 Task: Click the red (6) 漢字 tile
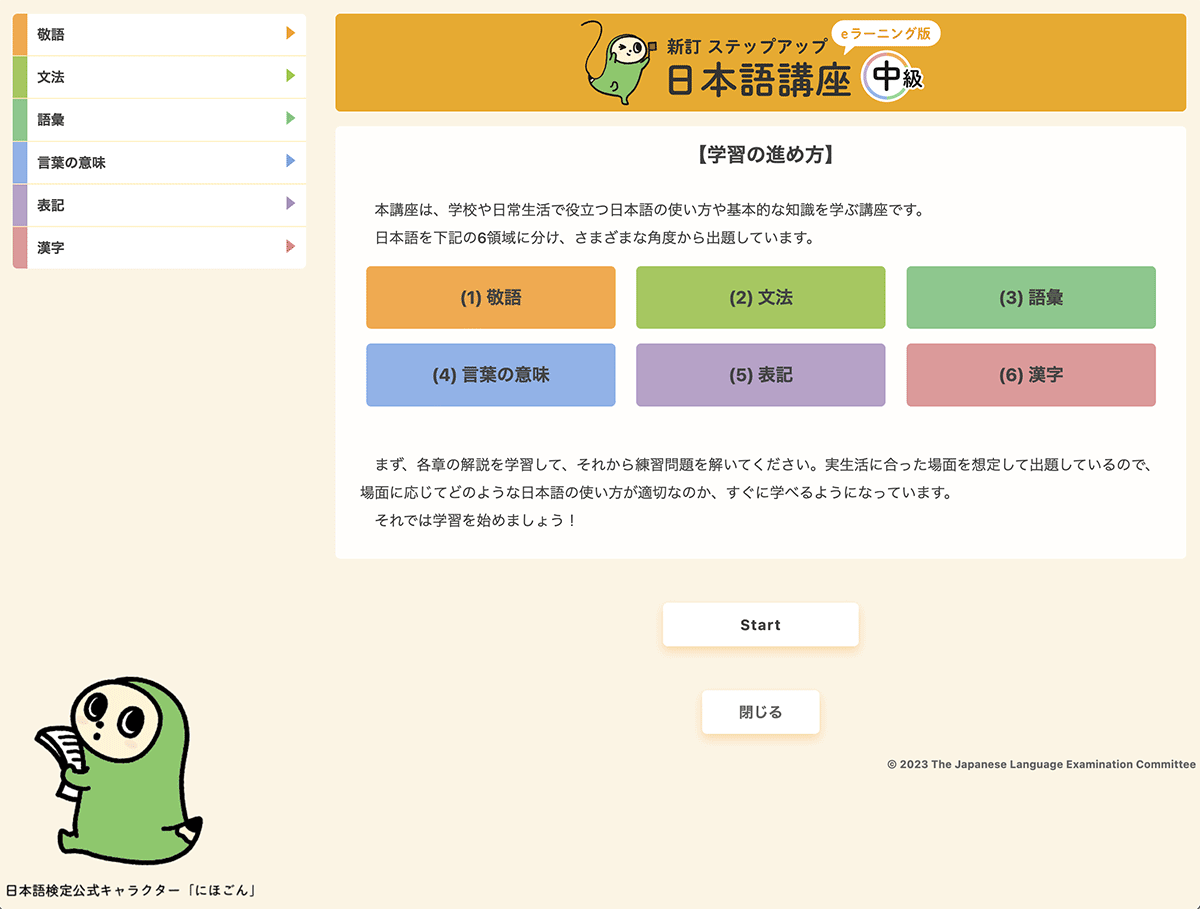(x=1030, y=375)
